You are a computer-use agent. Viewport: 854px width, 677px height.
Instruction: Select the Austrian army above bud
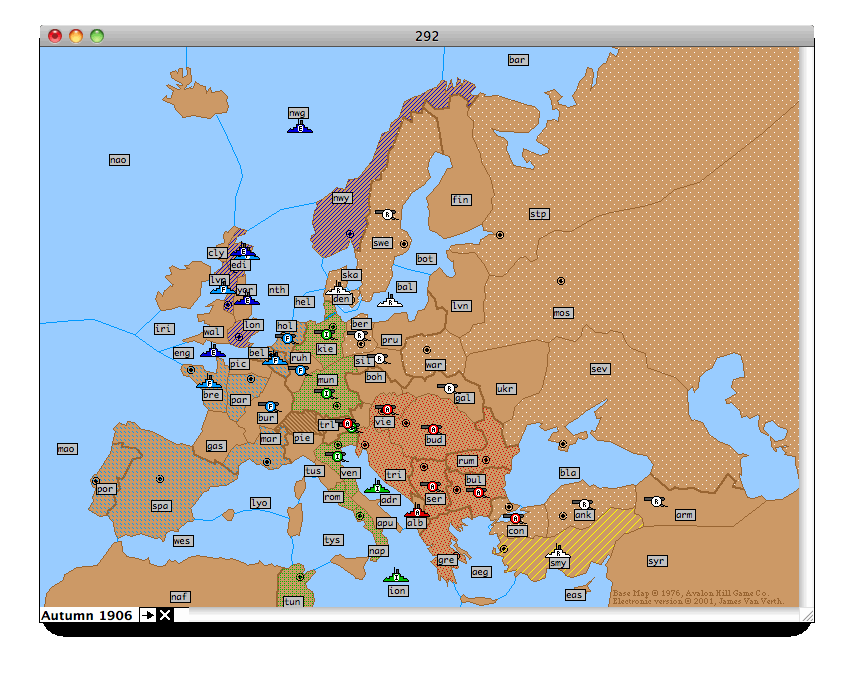point(433,429)
